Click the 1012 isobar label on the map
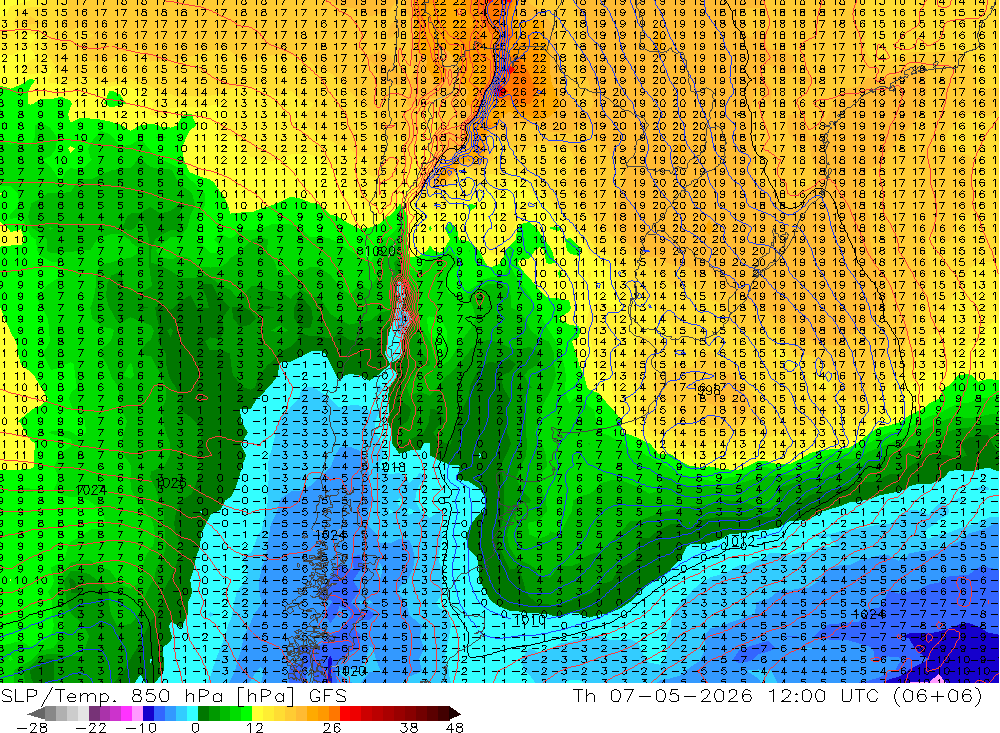Screen dimensions: 1000x733 click(740, 541)
